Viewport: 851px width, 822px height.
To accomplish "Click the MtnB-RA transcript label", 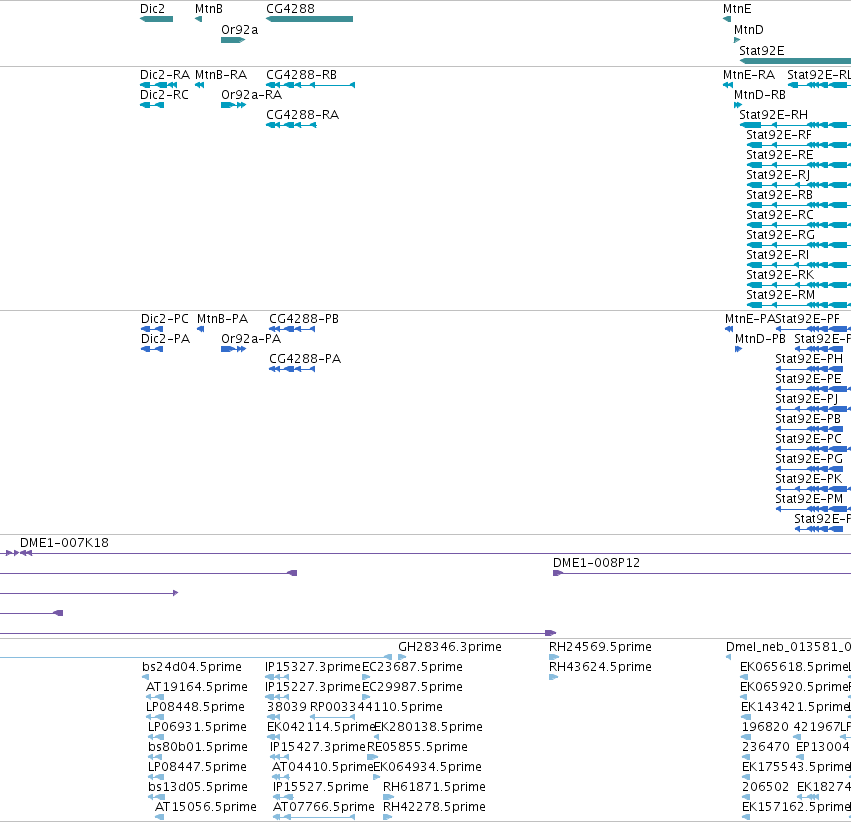I will click(x=221, y=74).
